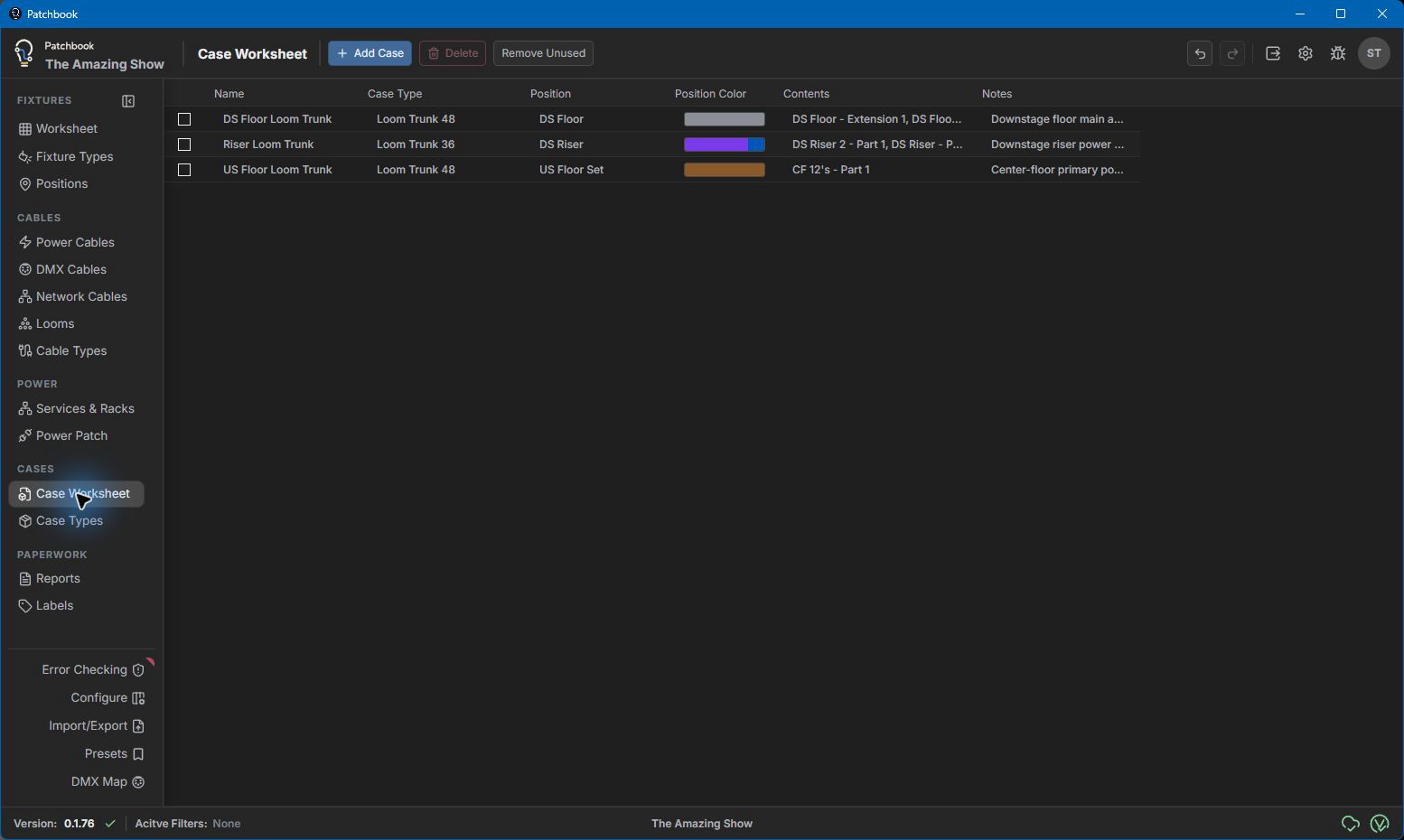Click DS Floor gray position color swatch
Screen dimensions: 1404x840
pyautogui.click(x=725, y=119)
